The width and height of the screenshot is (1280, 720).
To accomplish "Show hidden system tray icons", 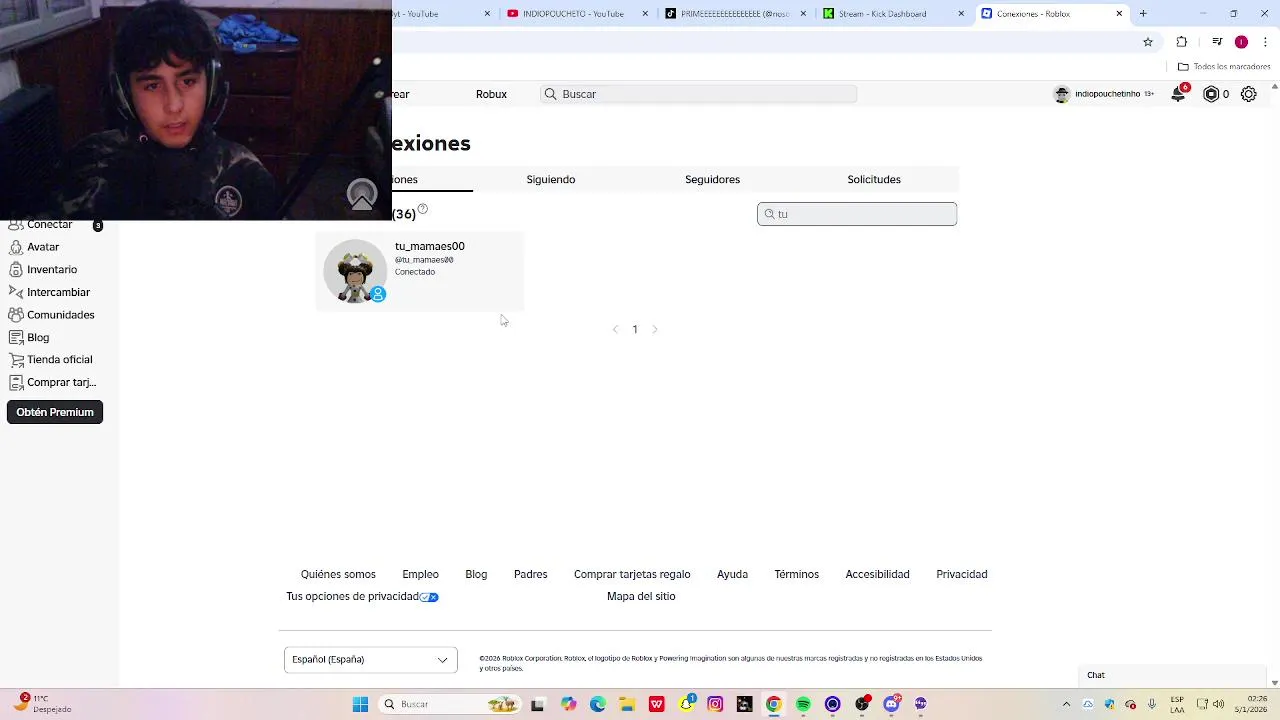I will (1066, 704).
